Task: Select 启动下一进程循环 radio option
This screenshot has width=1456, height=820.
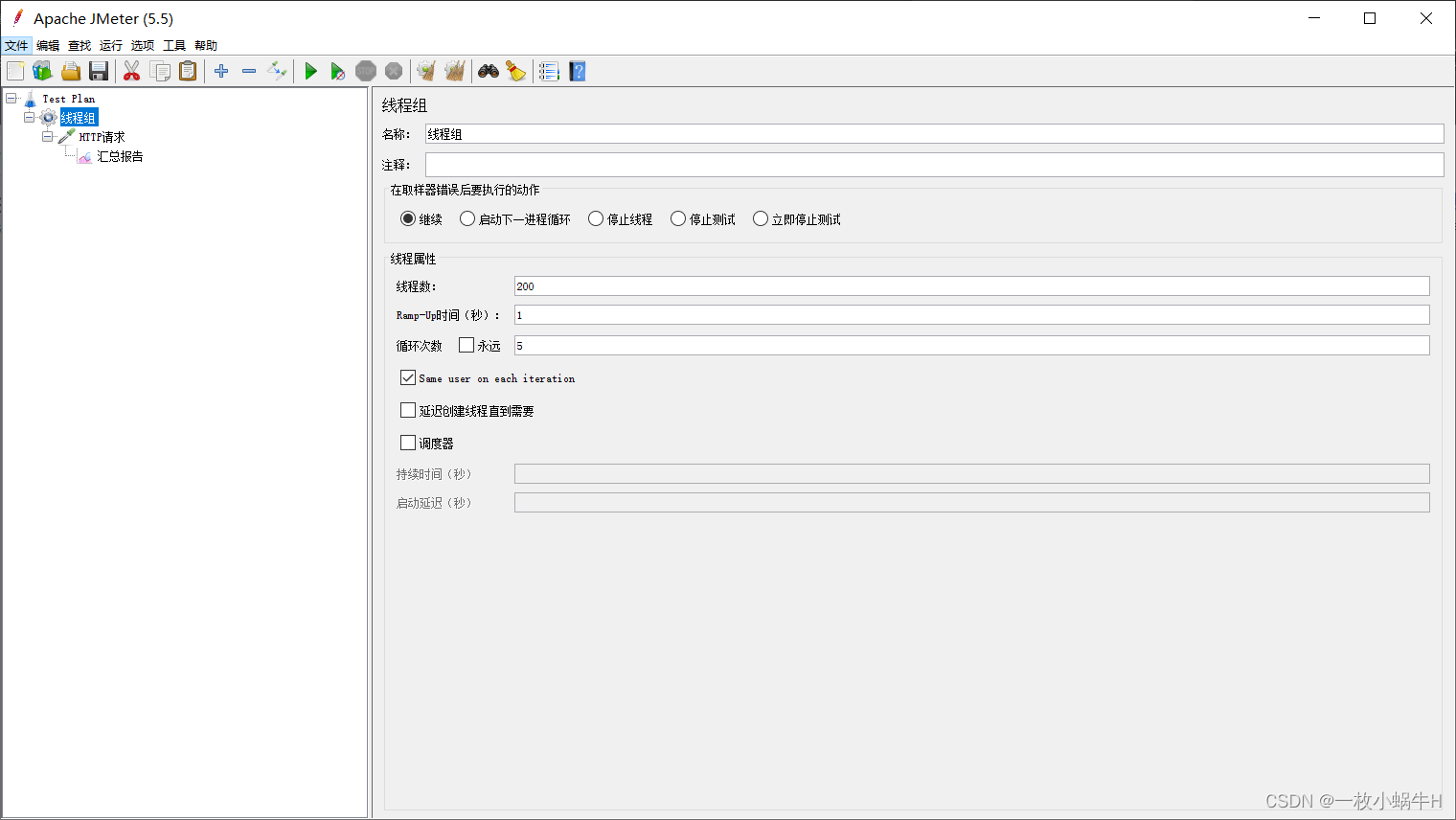Action: coord(467,218)
